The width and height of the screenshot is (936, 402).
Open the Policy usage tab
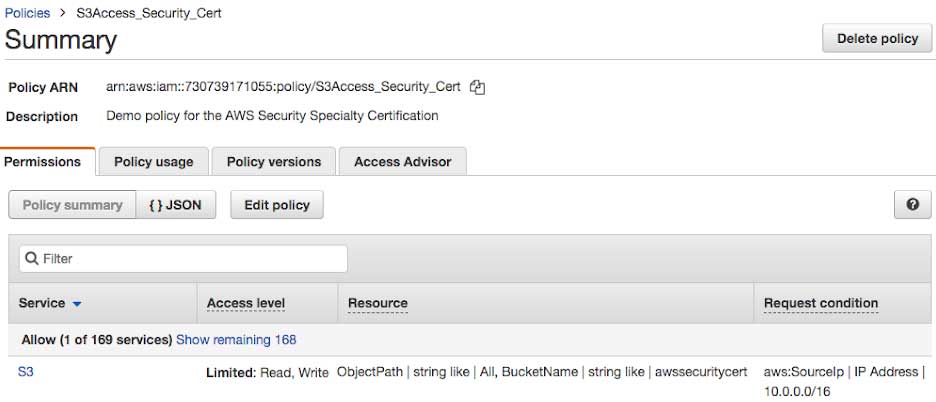(153, 161)
